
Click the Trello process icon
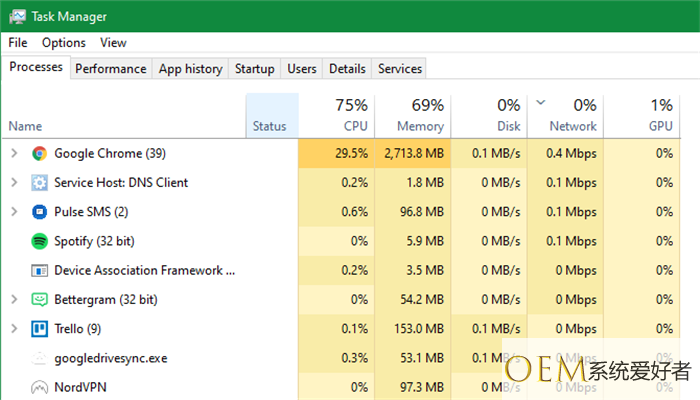click(39, 328)
